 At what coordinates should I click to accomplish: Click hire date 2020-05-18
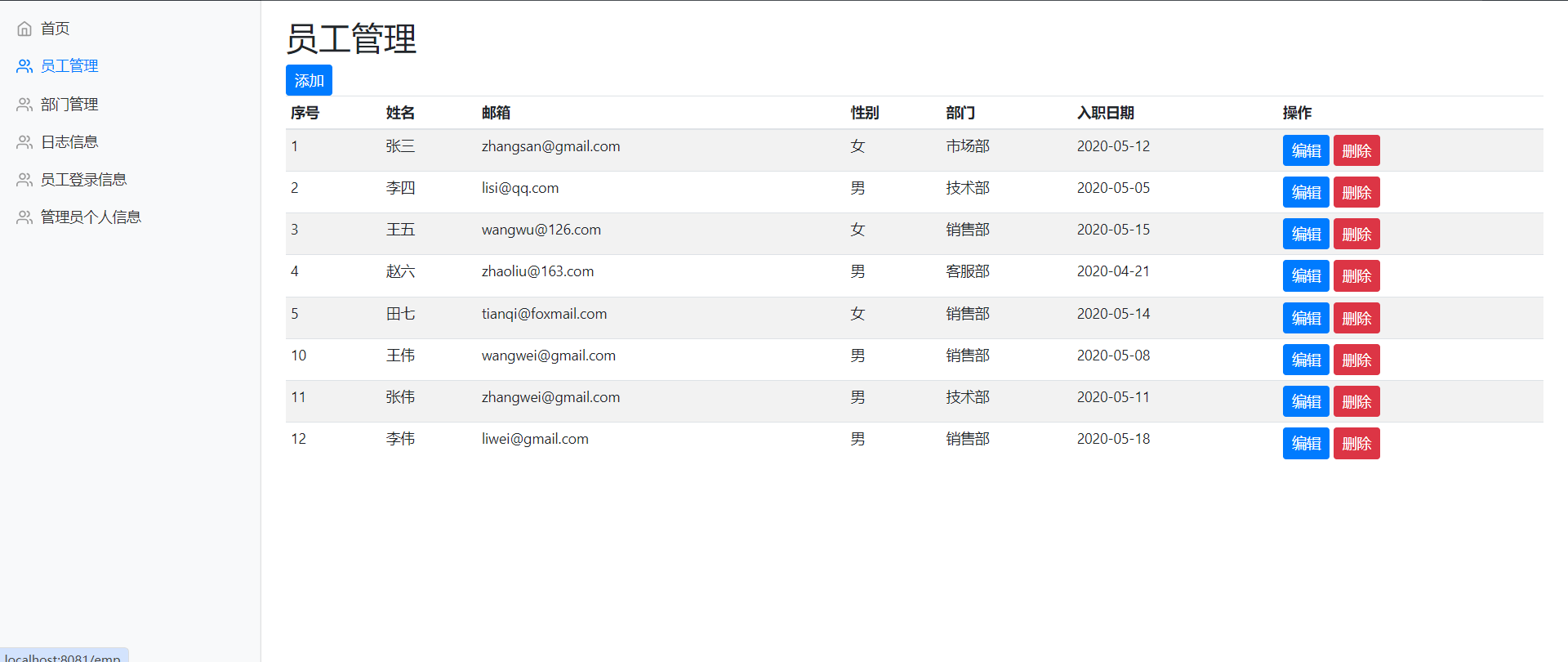1113,439
